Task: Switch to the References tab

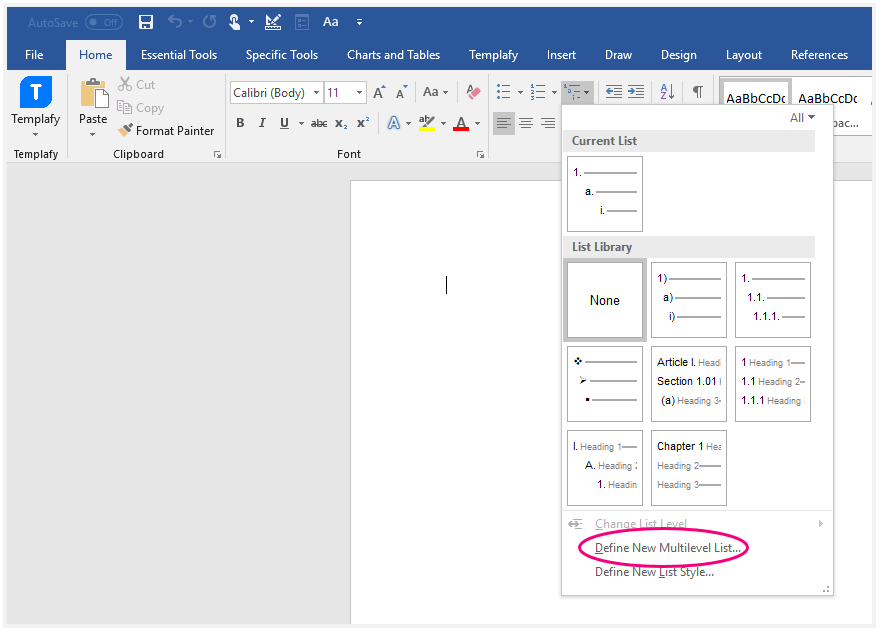Action: (x=819, y=54)
